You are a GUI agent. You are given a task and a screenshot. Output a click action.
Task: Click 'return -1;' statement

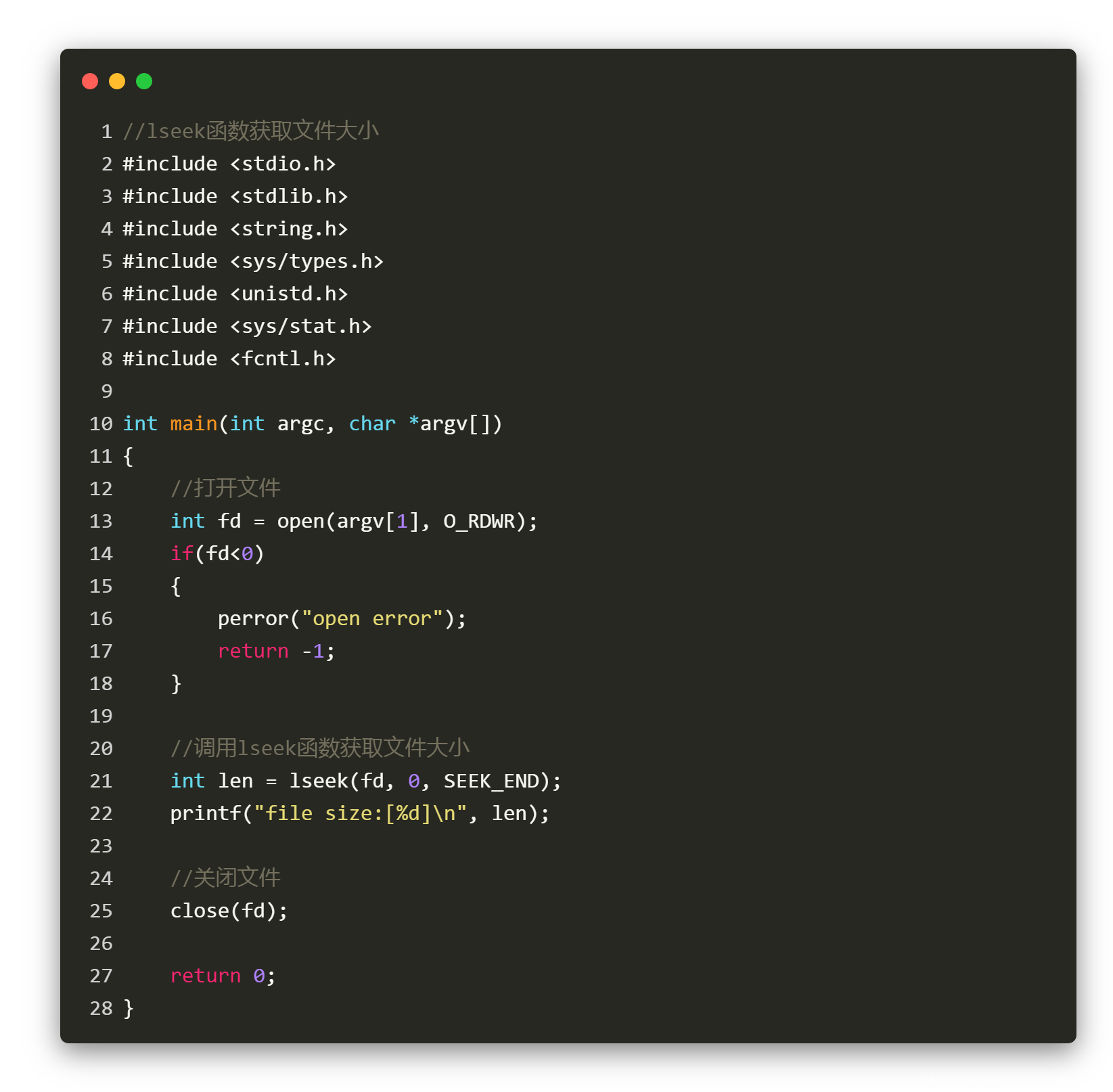coord(277,651)
